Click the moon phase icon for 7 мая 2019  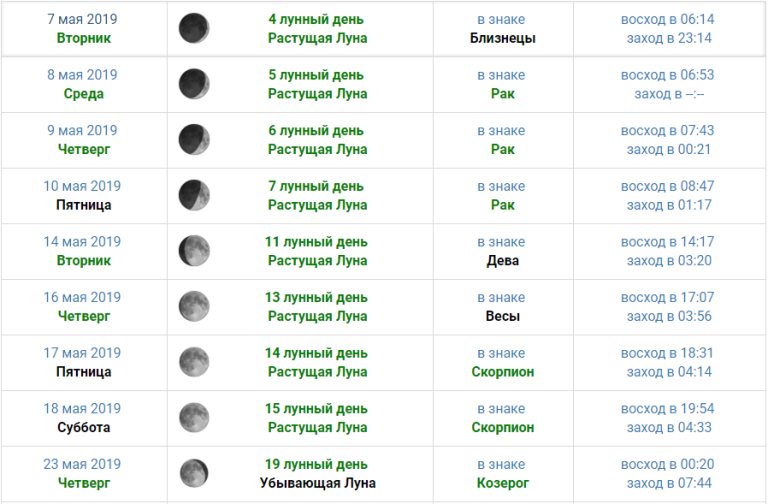pos(193,28)
